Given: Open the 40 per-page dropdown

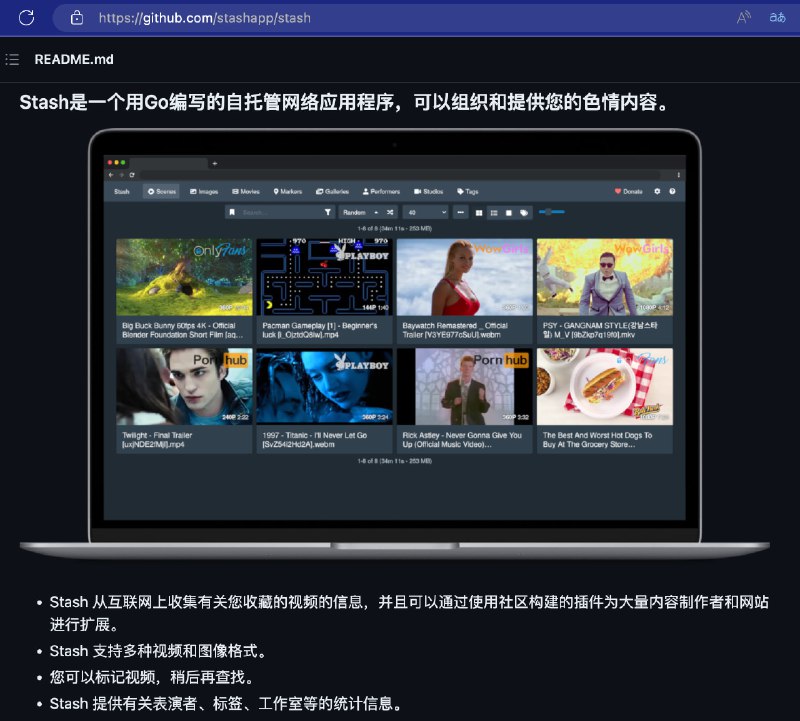Looking at the screenshot, I should tap(425, 212).
